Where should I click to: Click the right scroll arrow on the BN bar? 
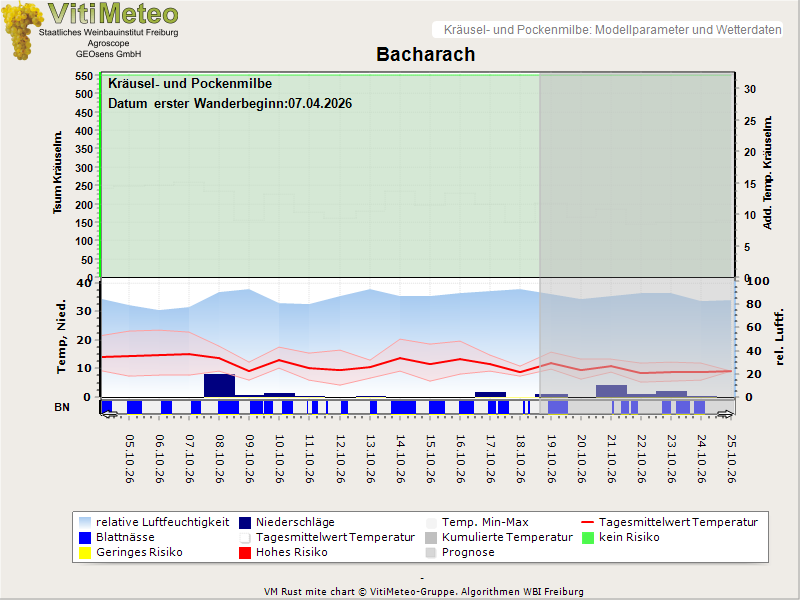[725, 414]
